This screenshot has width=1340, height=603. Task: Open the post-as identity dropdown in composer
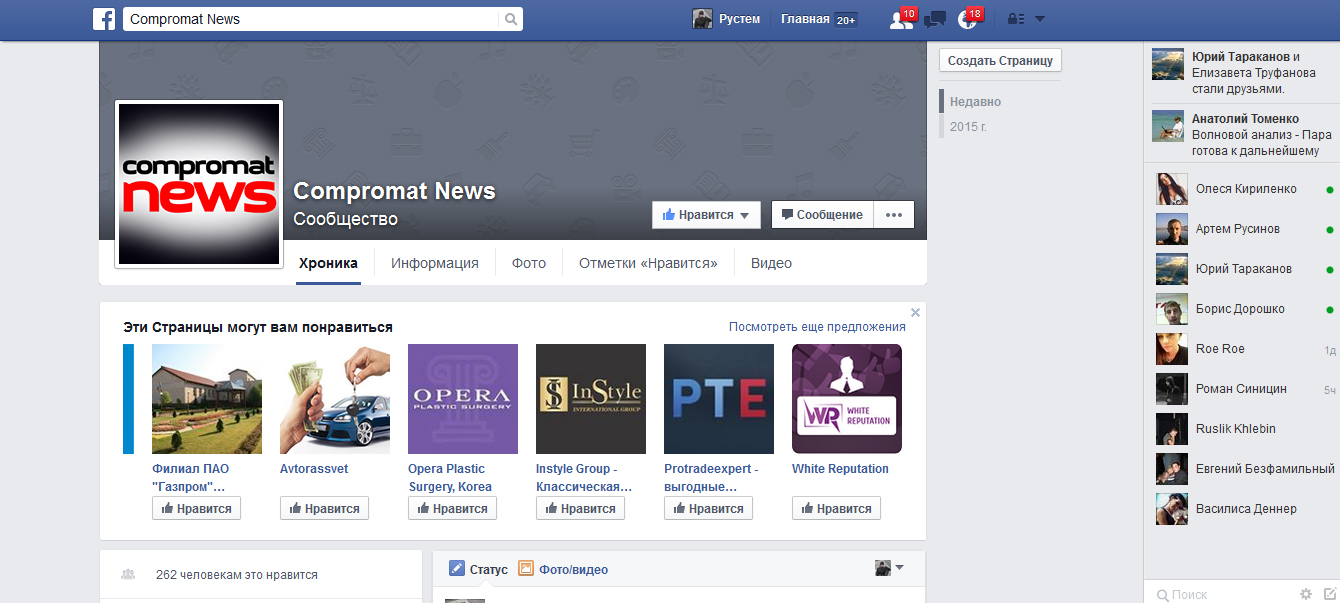[x=889, y=568]
